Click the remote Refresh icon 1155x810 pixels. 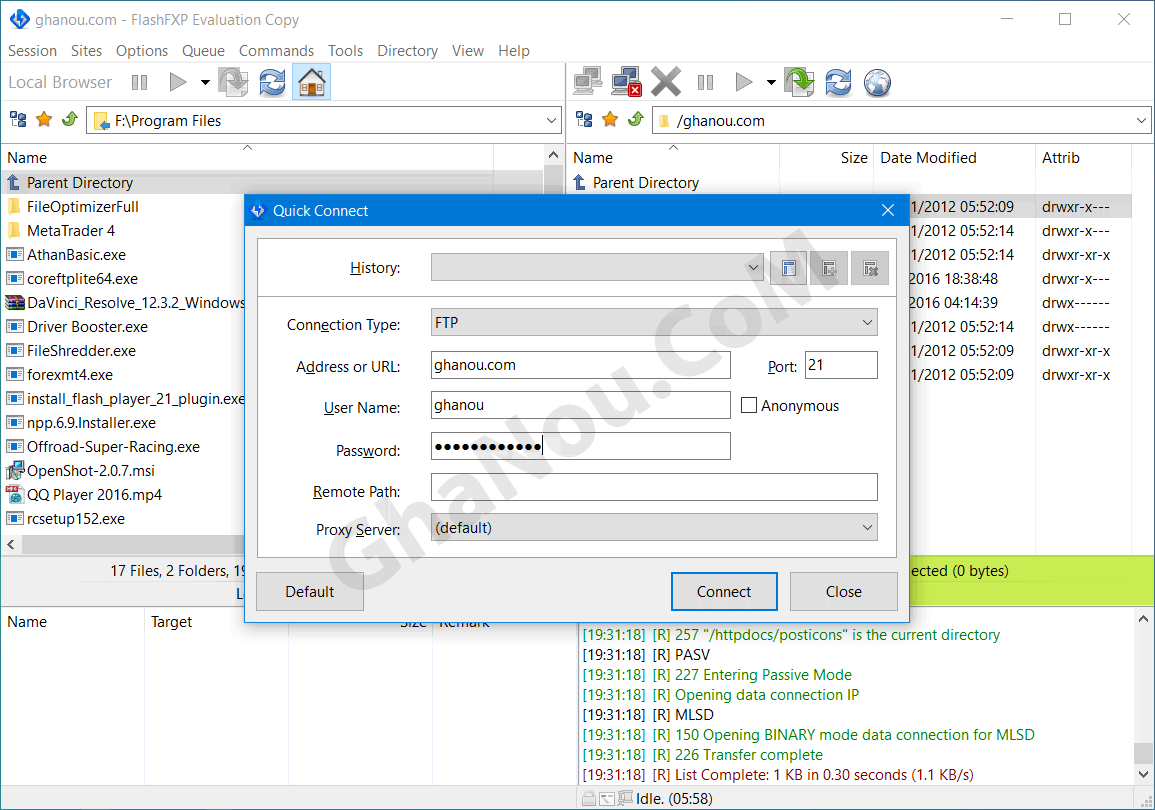[838, 82]
